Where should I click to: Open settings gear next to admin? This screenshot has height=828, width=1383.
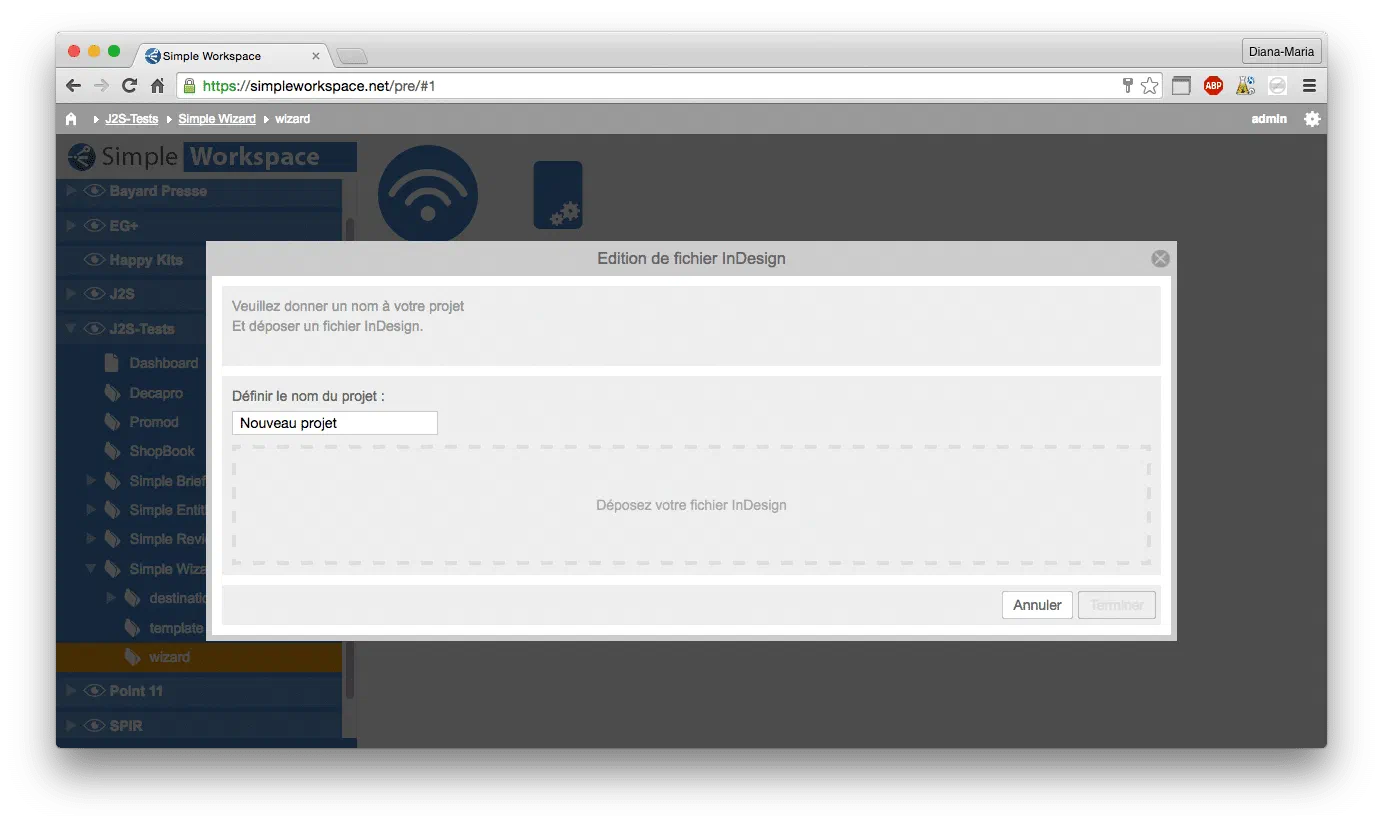[x=1312, y=119]
